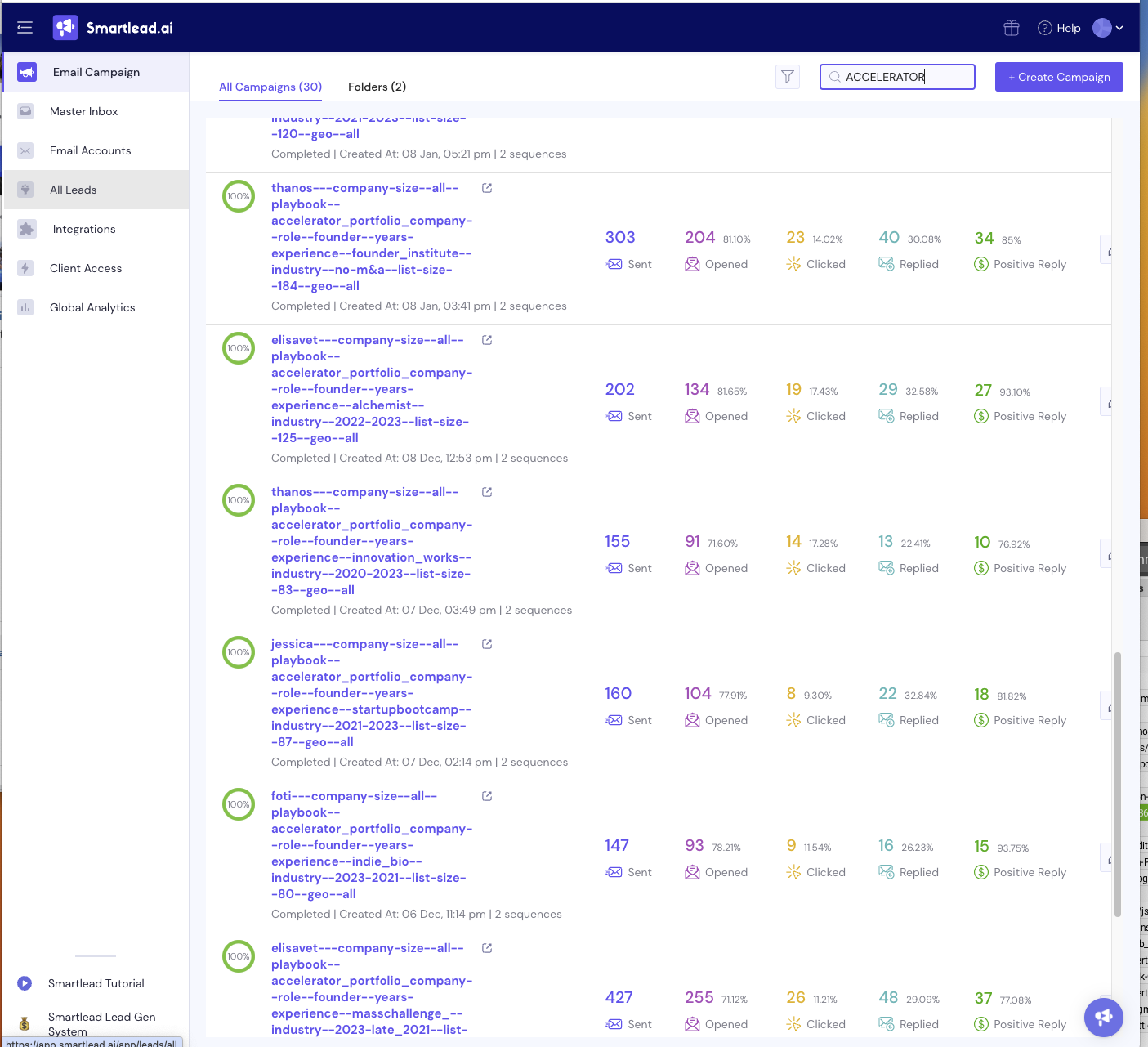Screen dimensions: 1148x1047
Task: Open external link for innovation_works campaign
Action: [x=487, y=492]
